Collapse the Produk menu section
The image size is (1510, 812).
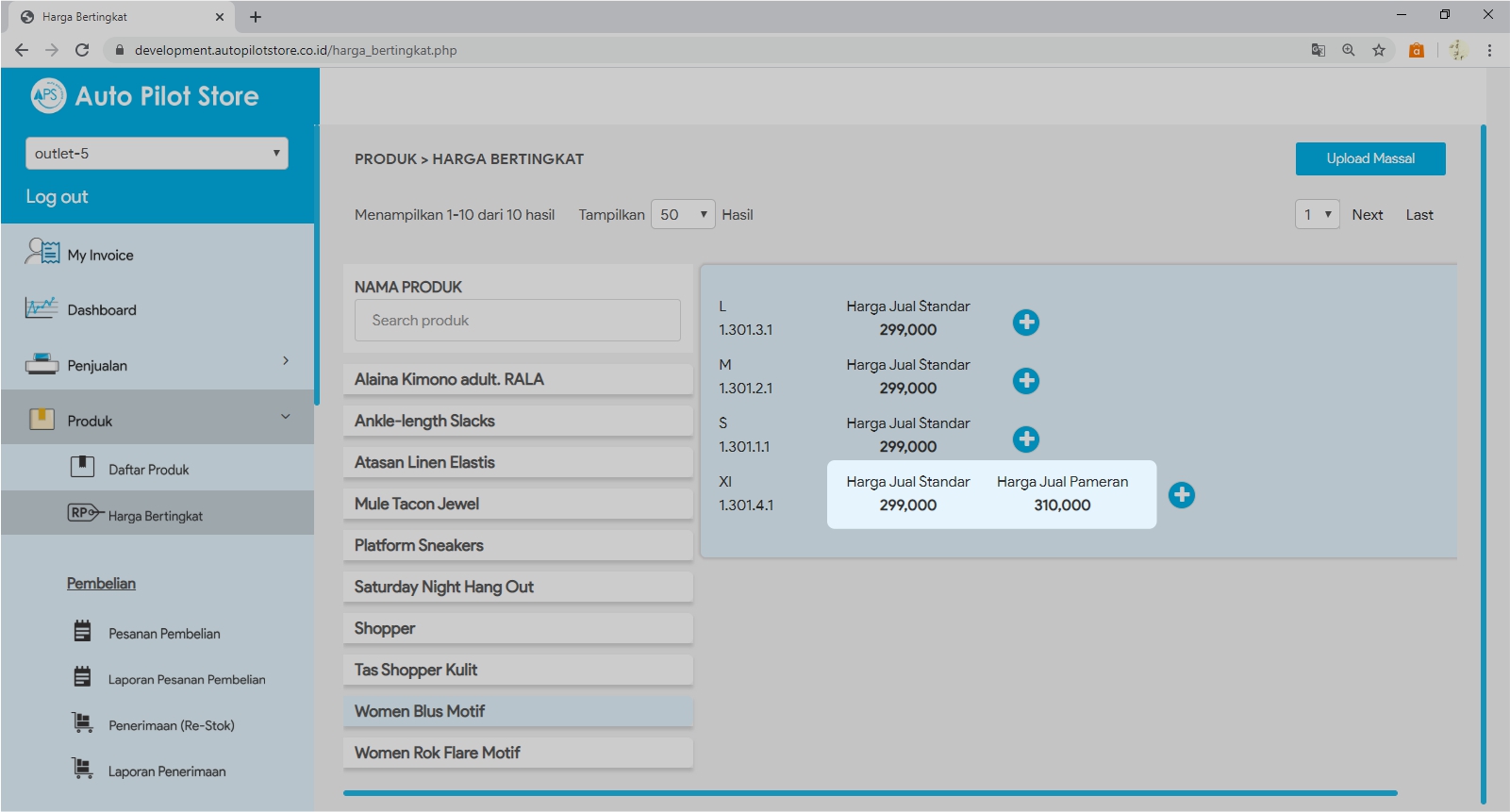[285, 417]
